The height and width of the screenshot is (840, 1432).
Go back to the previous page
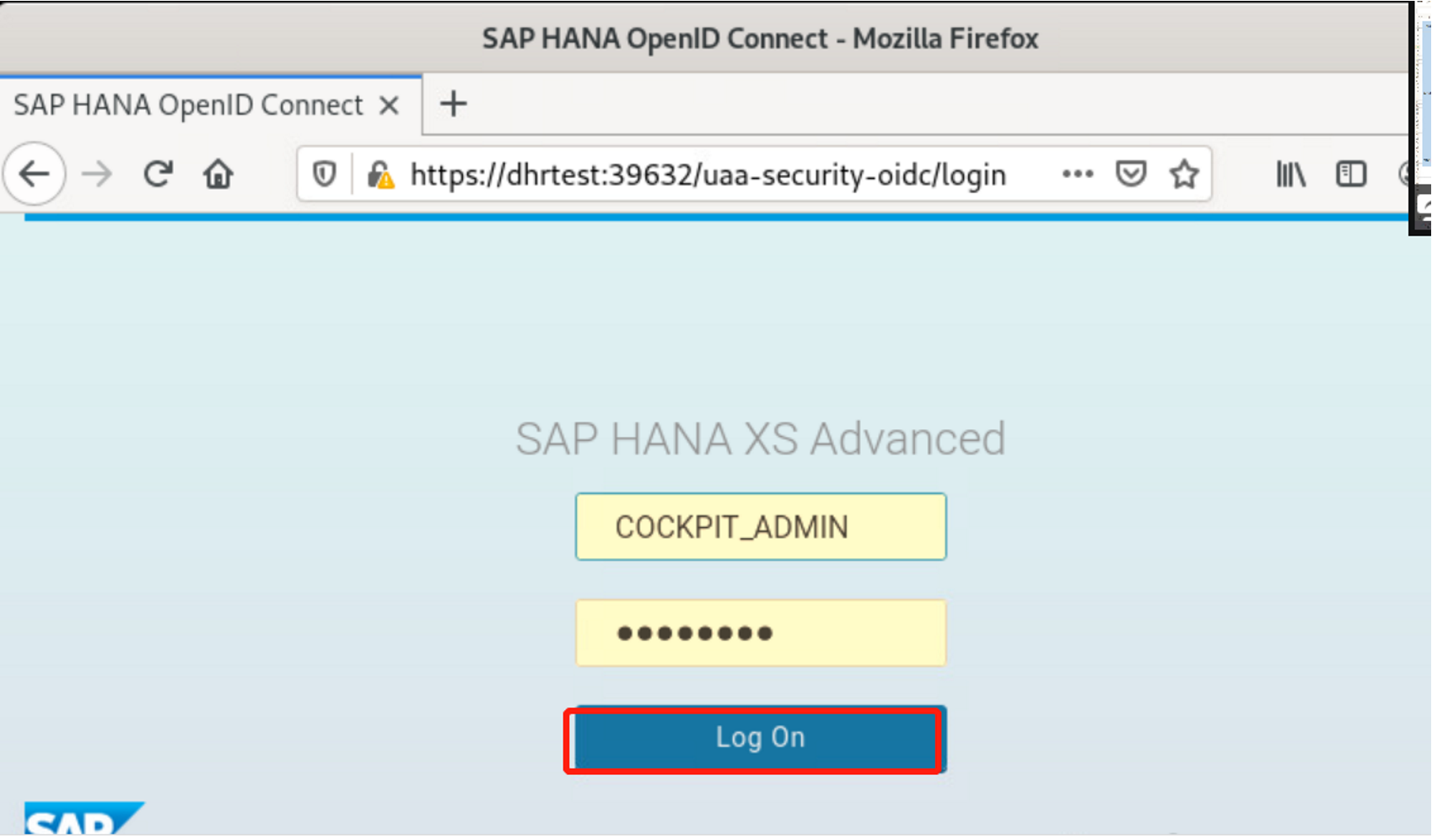point(35,175)
